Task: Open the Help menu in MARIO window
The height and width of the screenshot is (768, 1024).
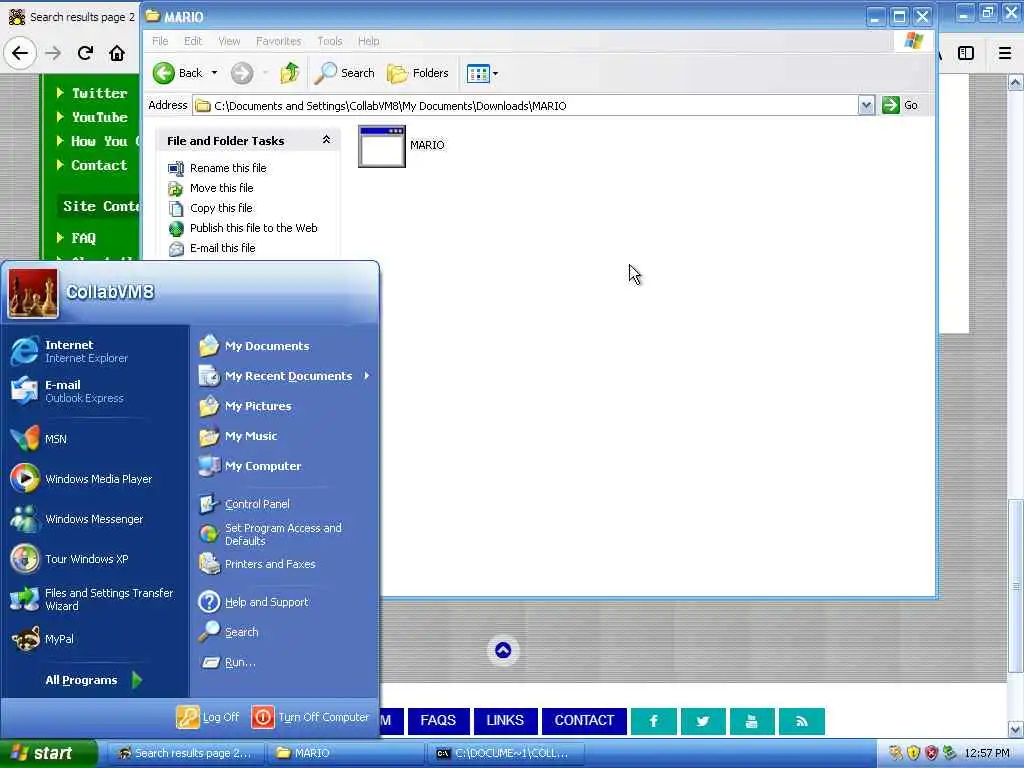Action: pyautogui.click(x=368, y=41)
